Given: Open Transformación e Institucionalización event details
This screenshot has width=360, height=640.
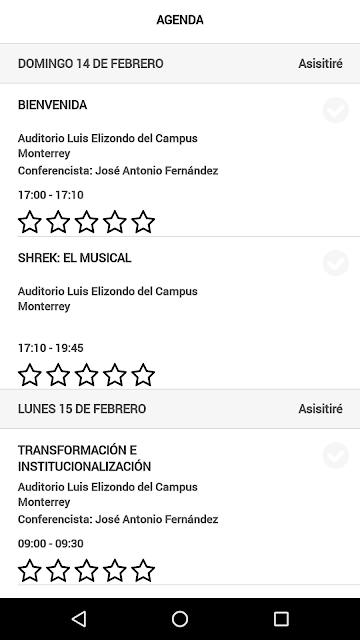Looking at the screenshot, I should (84, 458).
